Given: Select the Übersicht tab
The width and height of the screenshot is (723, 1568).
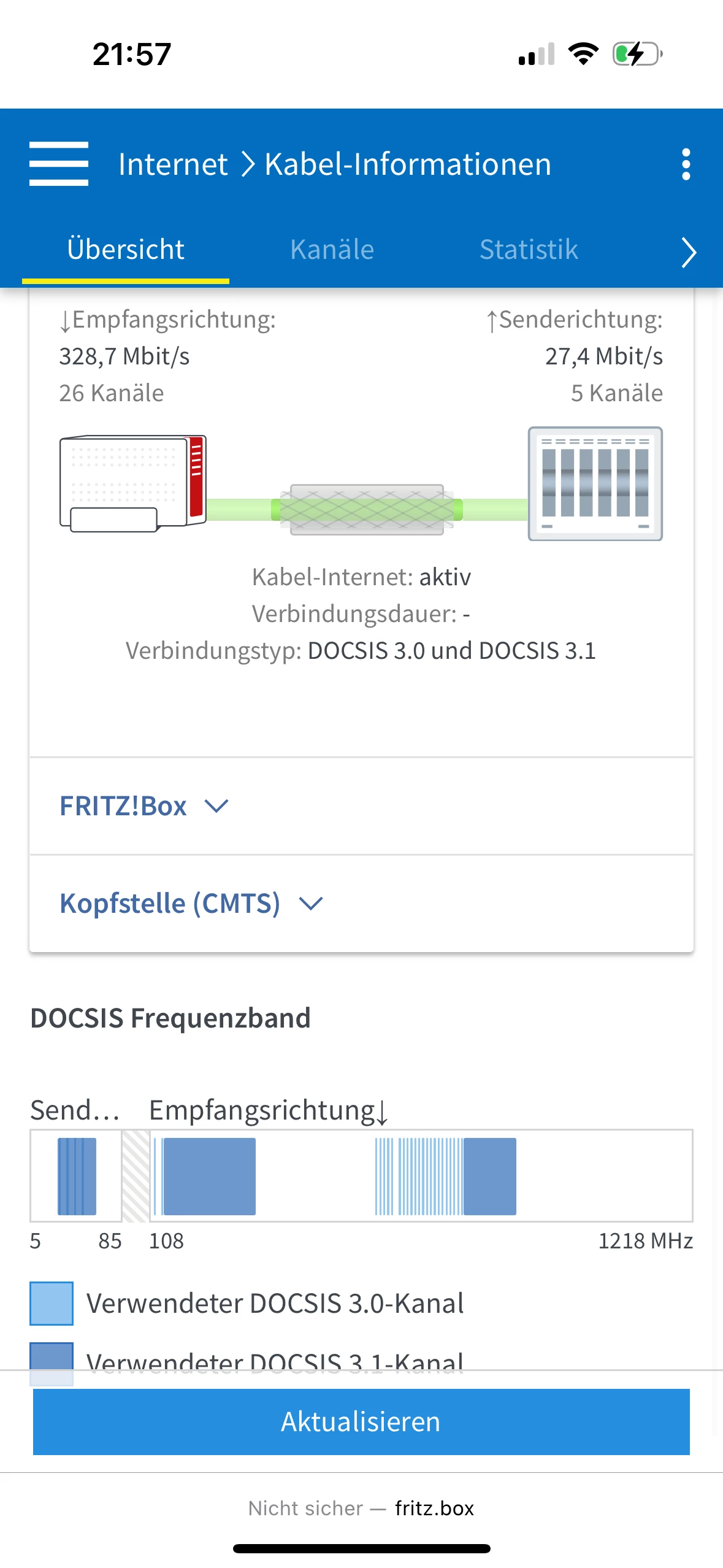Looking at the screenshot, I should click(x=126, y=250).
